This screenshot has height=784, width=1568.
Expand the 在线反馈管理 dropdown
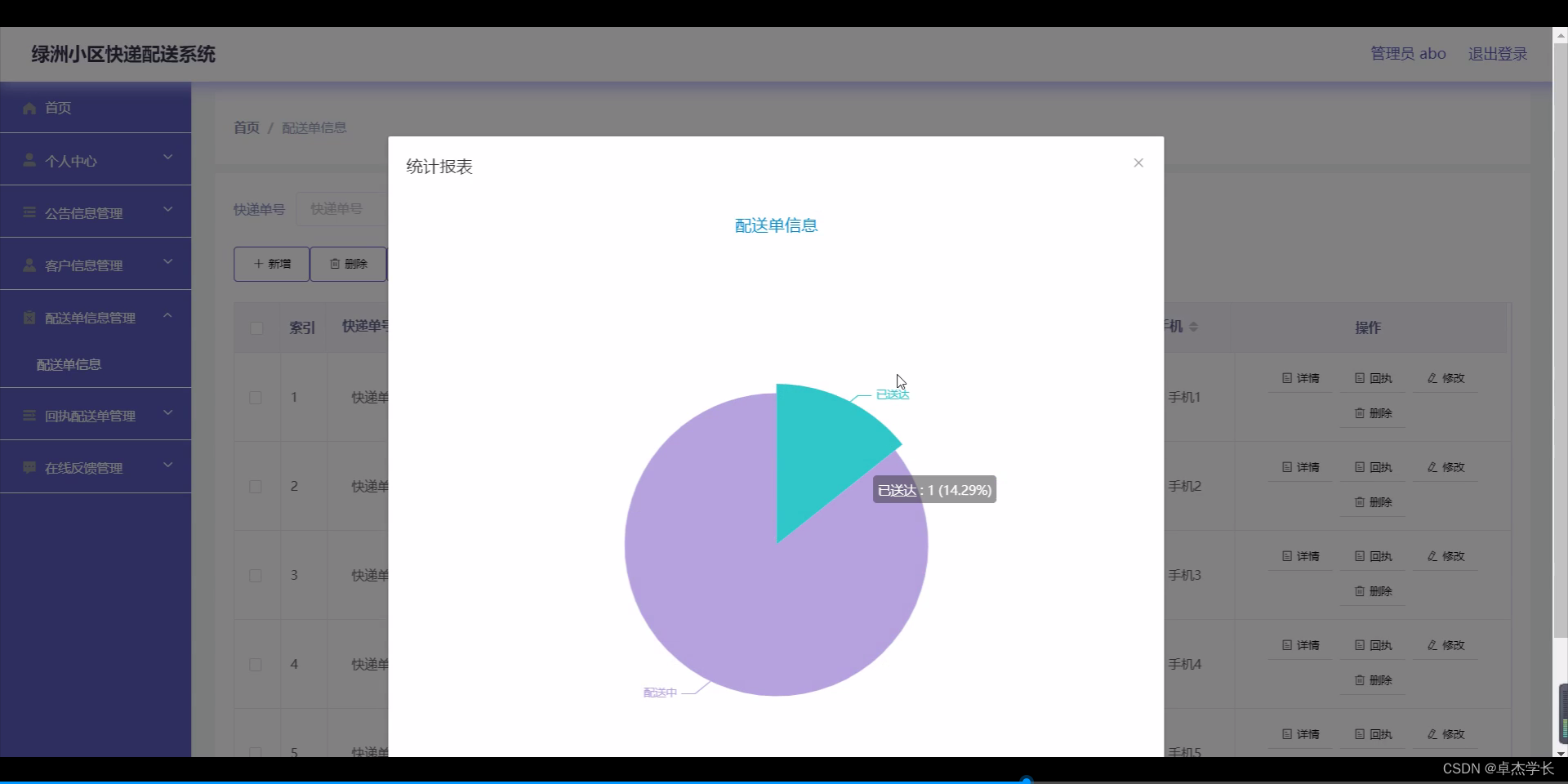167,465
